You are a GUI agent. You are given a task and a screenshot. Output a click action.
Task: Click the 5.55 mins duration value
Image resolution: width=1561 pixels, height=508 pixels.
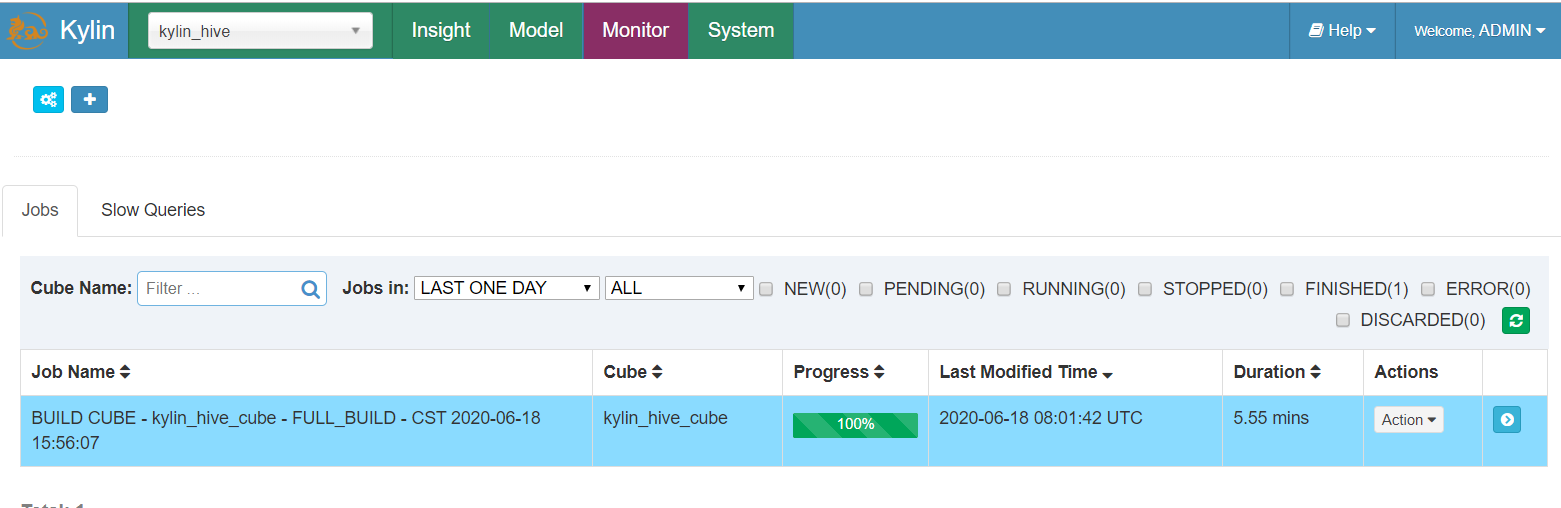click(x=1271, y=418)
